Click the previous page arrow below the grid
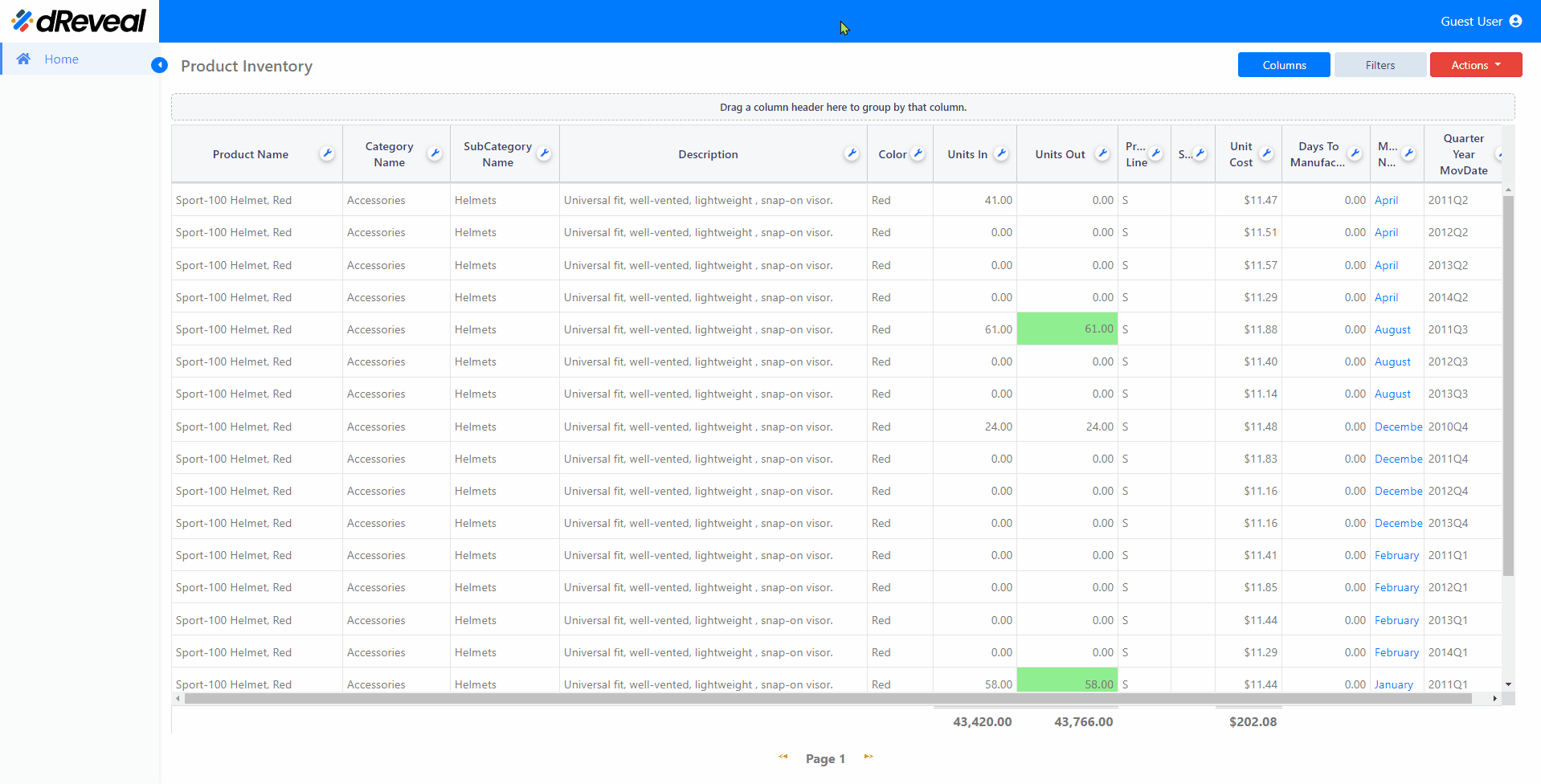The width and height of the screenshot is (1541, 784). coord(783,757)
